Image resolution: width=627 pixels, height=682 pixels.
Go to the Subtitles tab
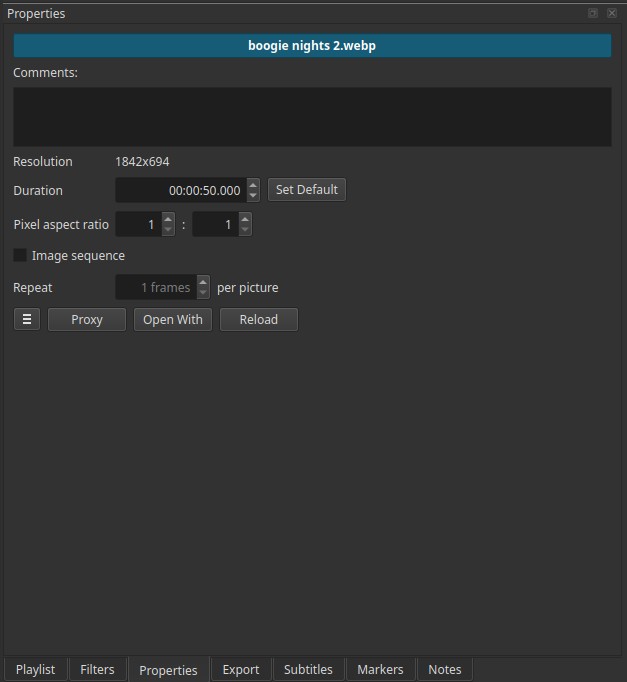(308, 670)
